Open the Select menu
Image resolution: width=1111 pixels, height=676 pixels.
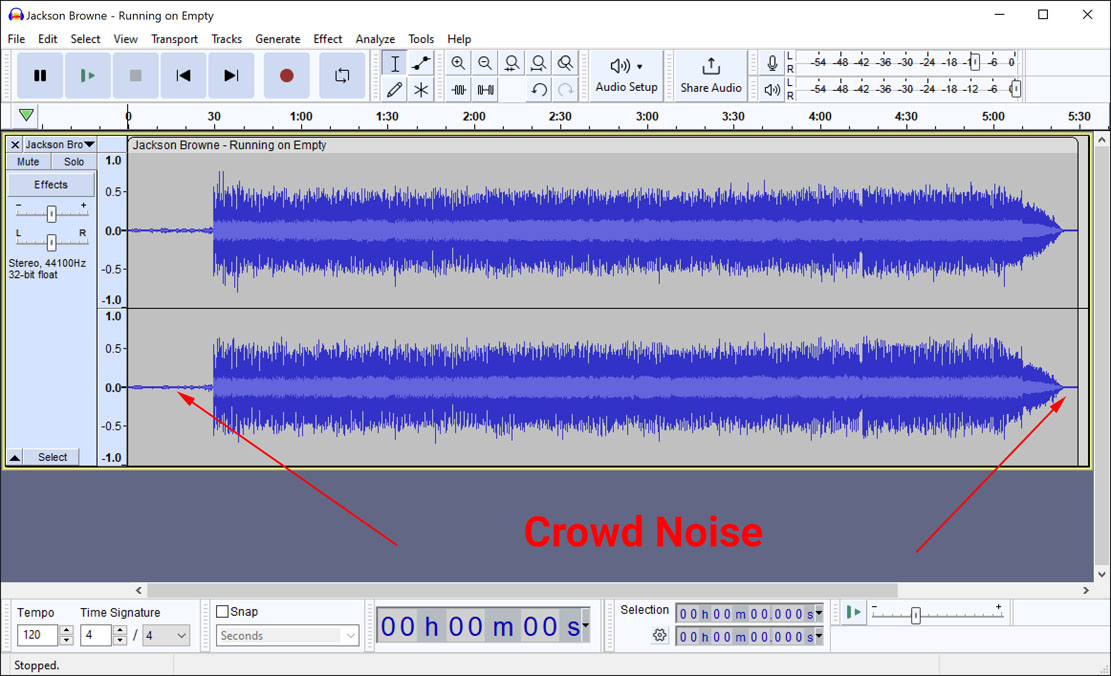point(85,39)
